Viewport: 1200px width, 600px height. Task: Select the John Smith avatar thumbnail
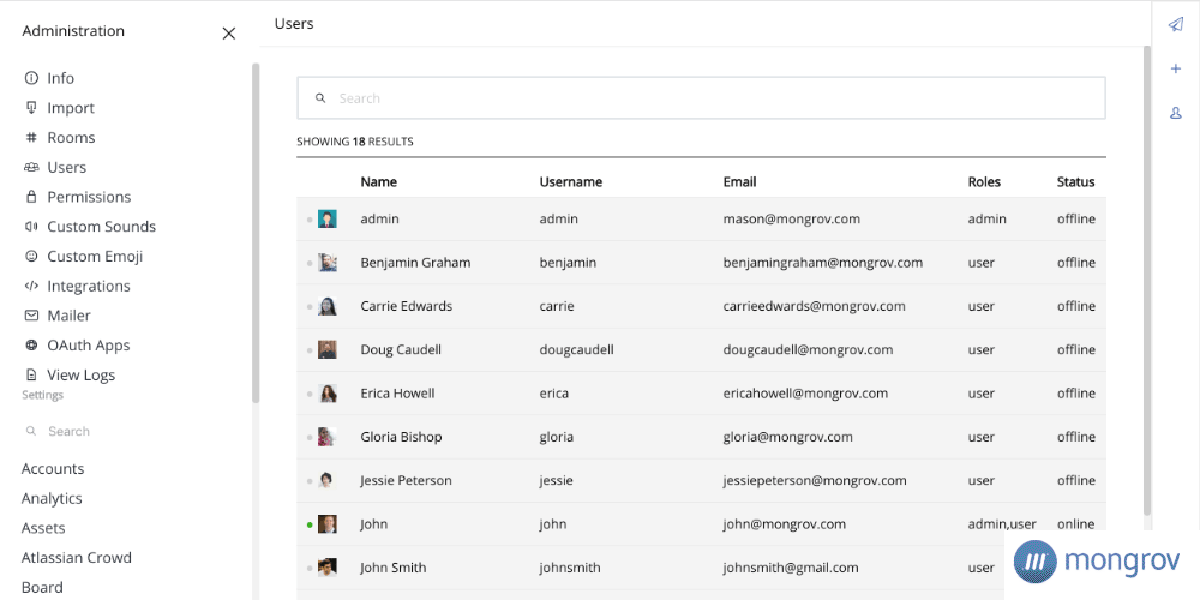pos(327,567)
